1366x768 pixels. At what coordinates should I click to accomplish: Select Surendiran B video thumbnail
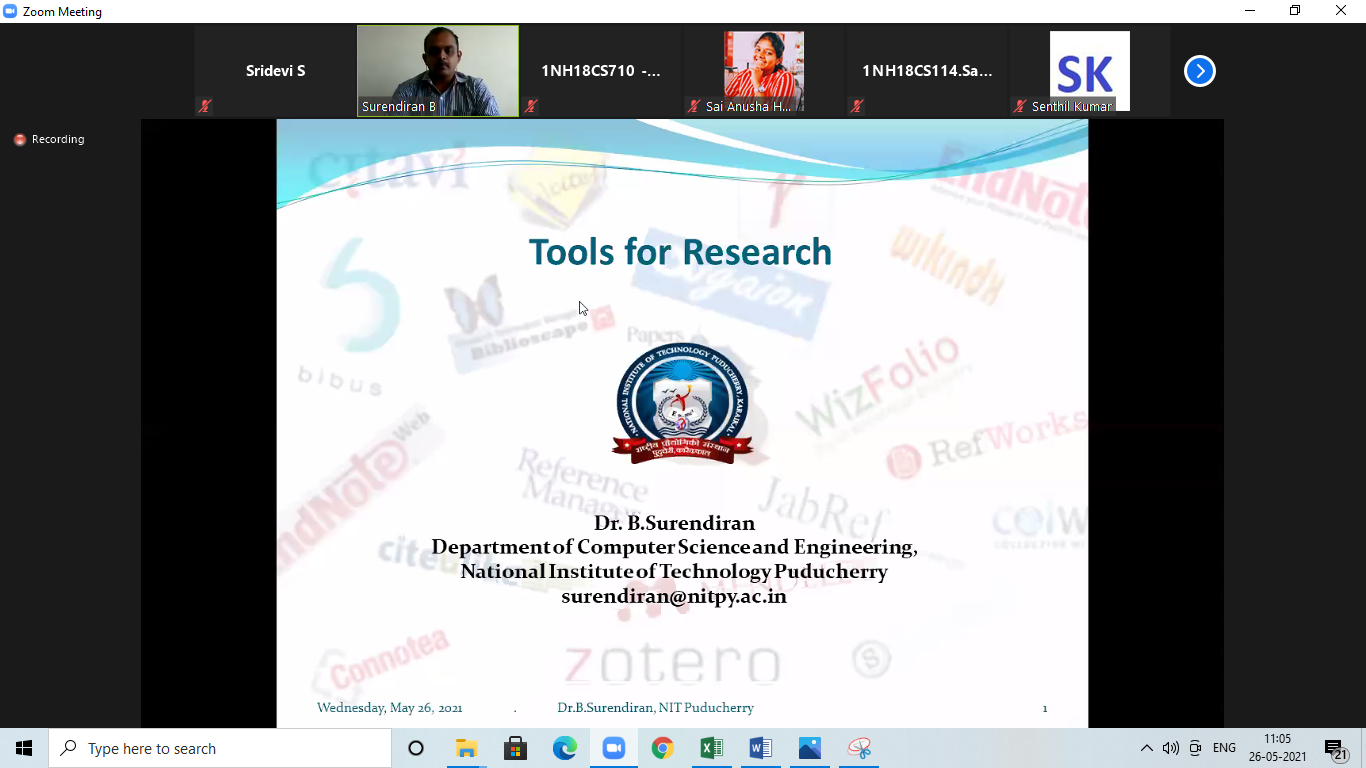tap(438, 71)
